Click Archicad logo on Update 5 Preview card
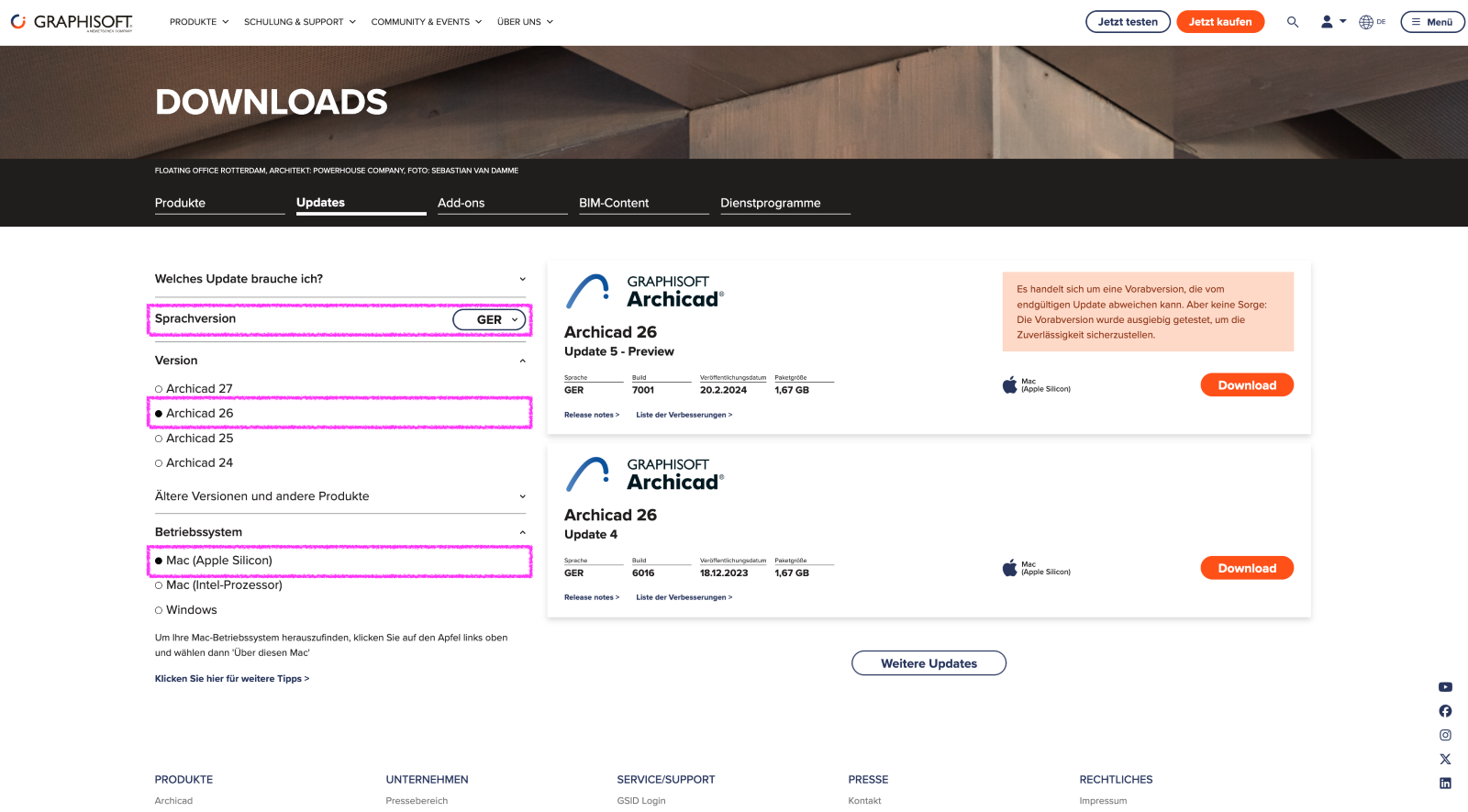This screenshot has width=1468, height=812. (645, 292)
